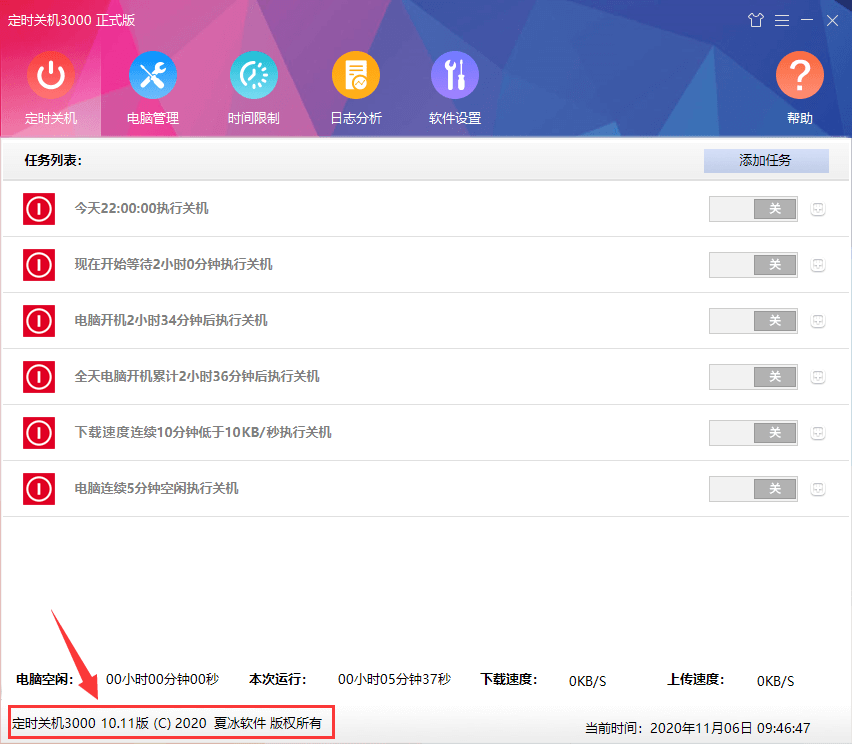
Task: Enable 下载速度连续10分钟低于10KB switch
Action: click(753, 433)
